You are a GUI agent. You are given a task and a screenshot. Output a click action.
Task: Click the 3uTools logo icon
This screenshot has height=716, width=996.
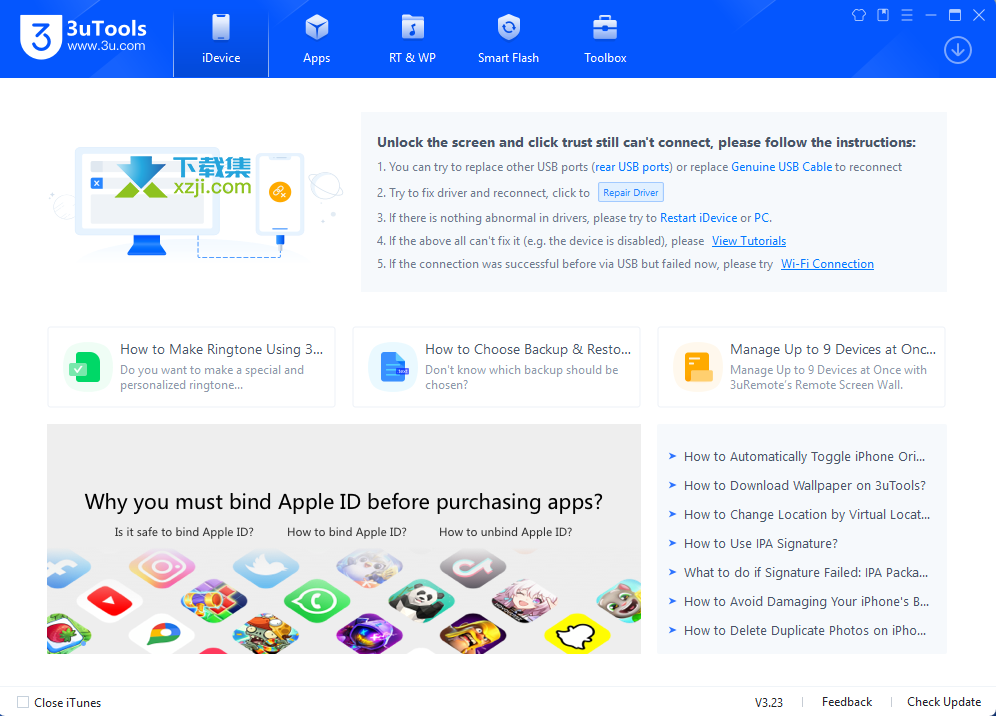coord(38,38)
